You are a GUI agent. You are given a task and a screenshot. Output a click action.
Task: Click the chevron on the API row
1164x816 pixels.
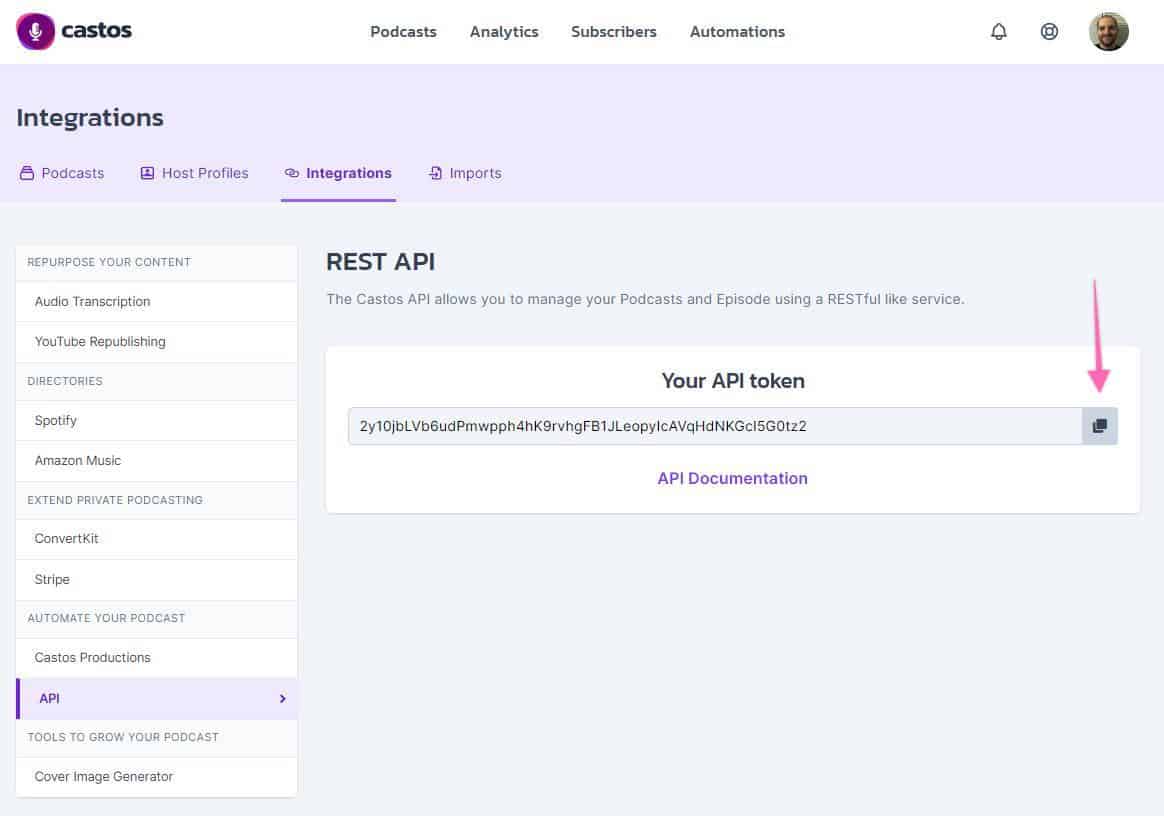click(x=282, y=699)
